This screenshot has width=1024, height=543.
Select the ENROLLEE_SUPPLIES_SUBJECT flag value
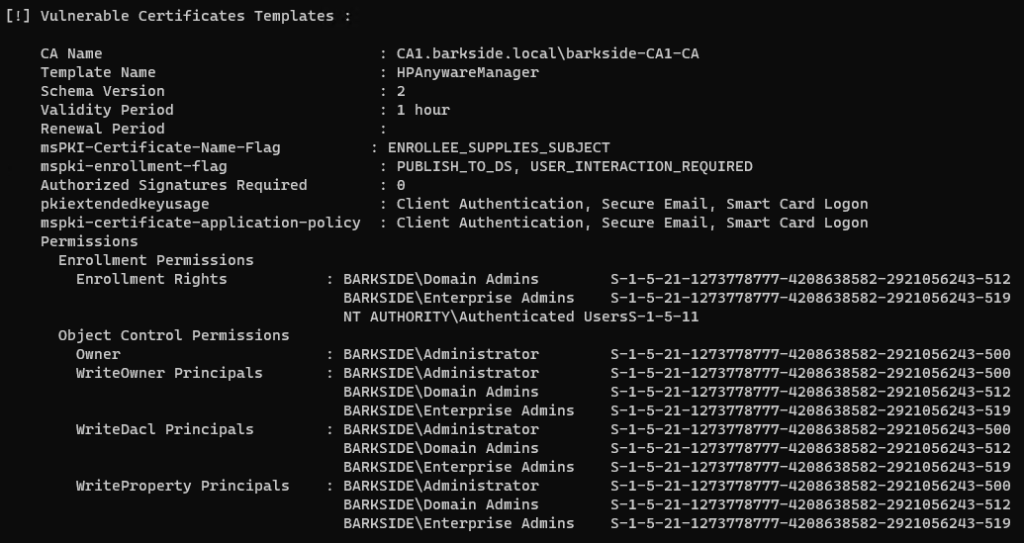(x=498, y=147)
